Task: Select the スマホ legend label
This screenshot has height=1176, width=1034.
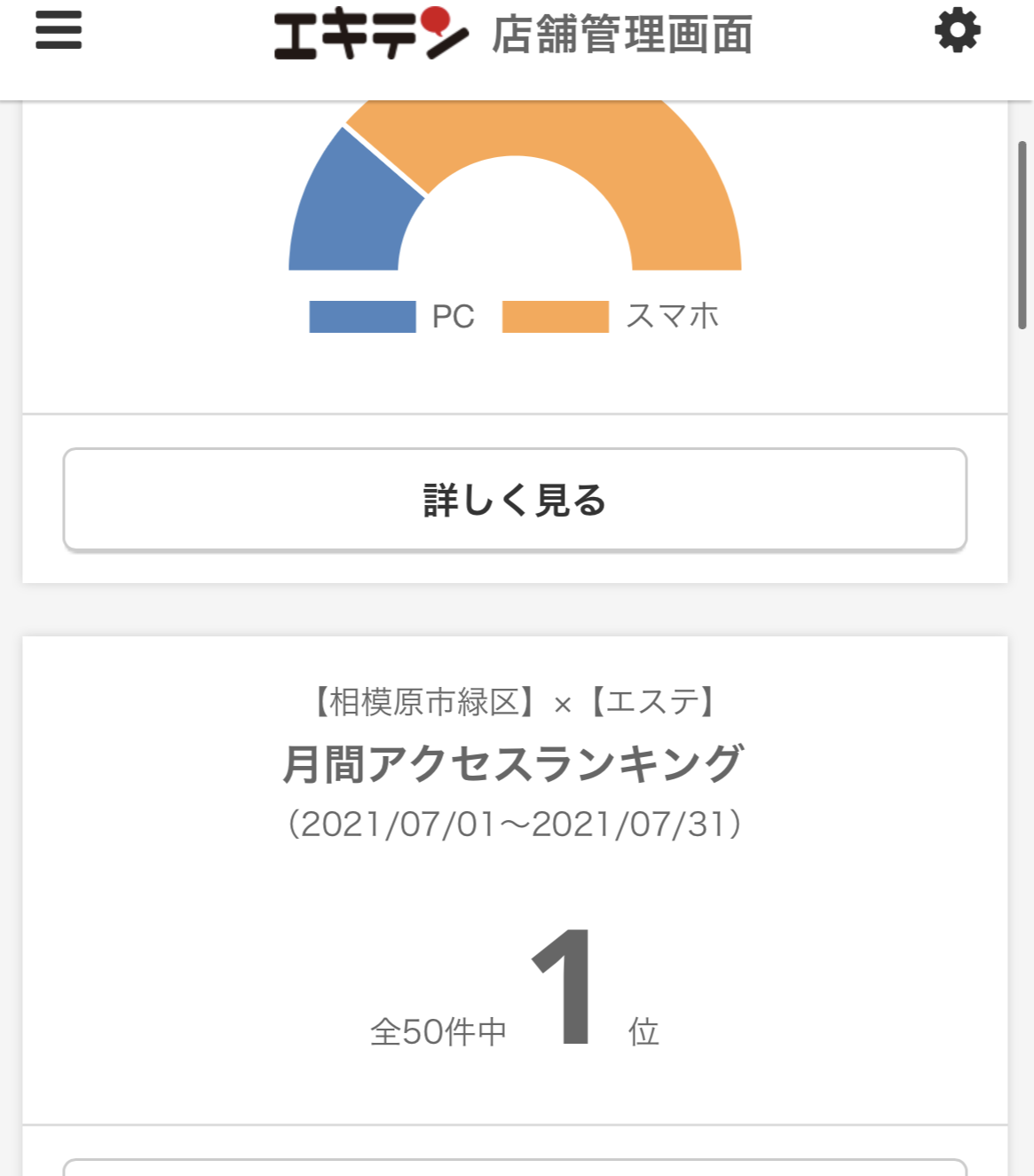Action: point(673,316)
